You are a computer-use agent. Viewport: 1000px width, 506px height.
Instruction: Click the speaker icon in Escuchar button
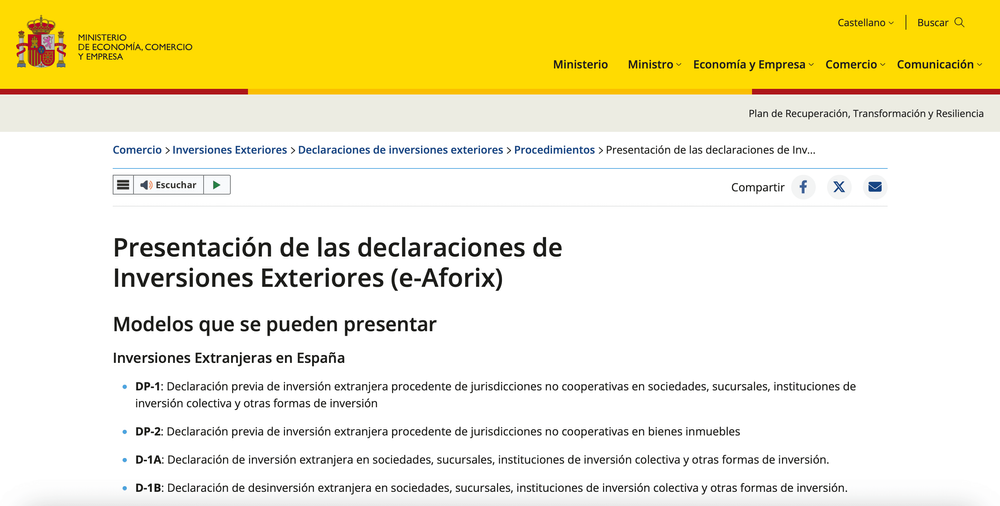(x=146, y=185)
